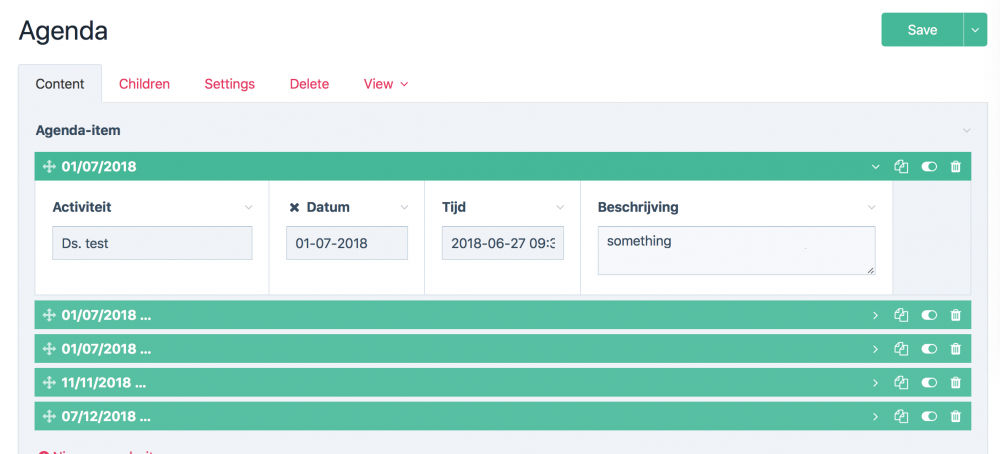The image size is (1000, 454).
Task: Click the 11/11/2018 row title
Action: [104, 383]
